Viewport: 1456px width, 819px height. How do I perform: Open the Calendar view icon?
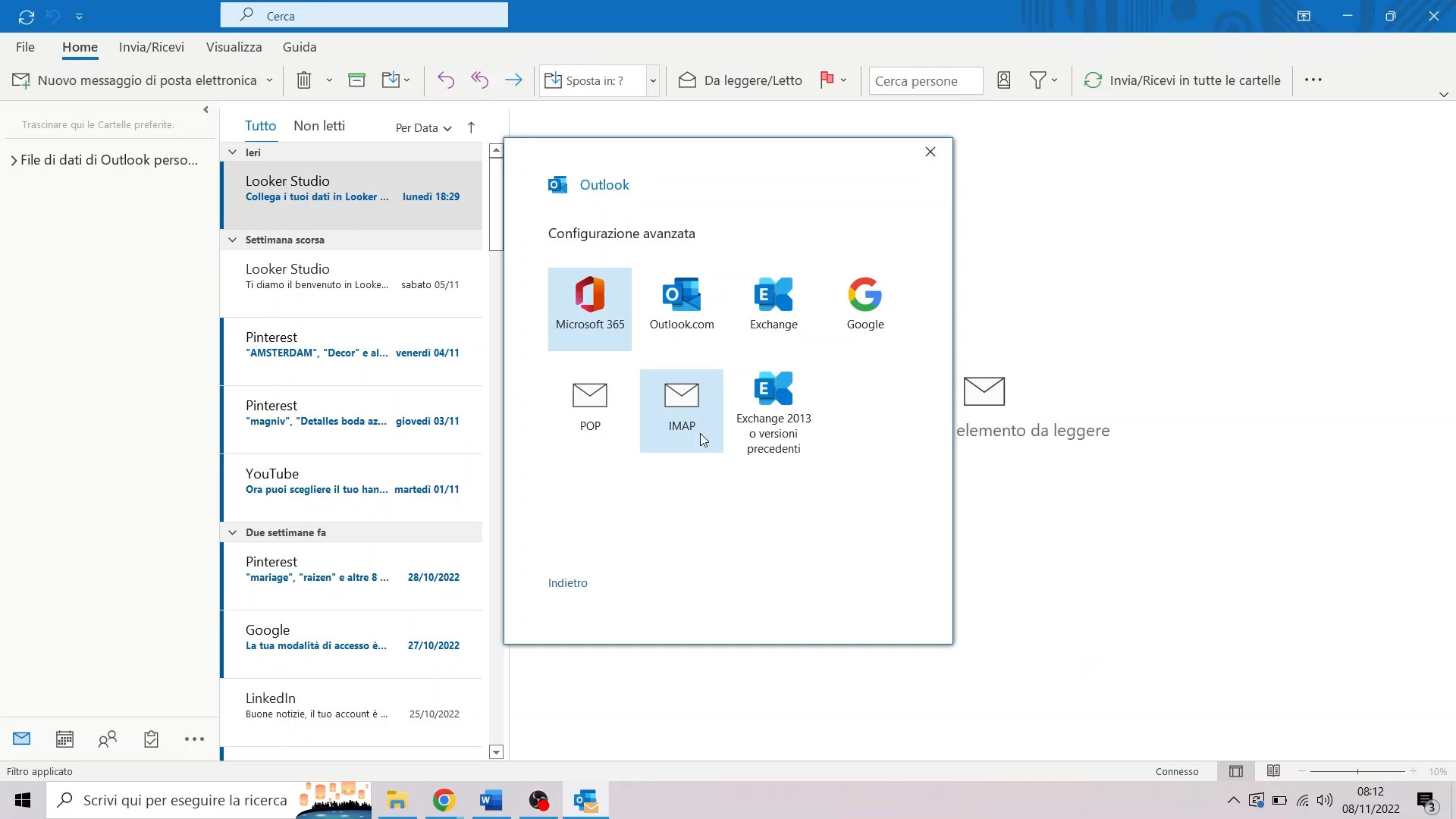point(64,738)
